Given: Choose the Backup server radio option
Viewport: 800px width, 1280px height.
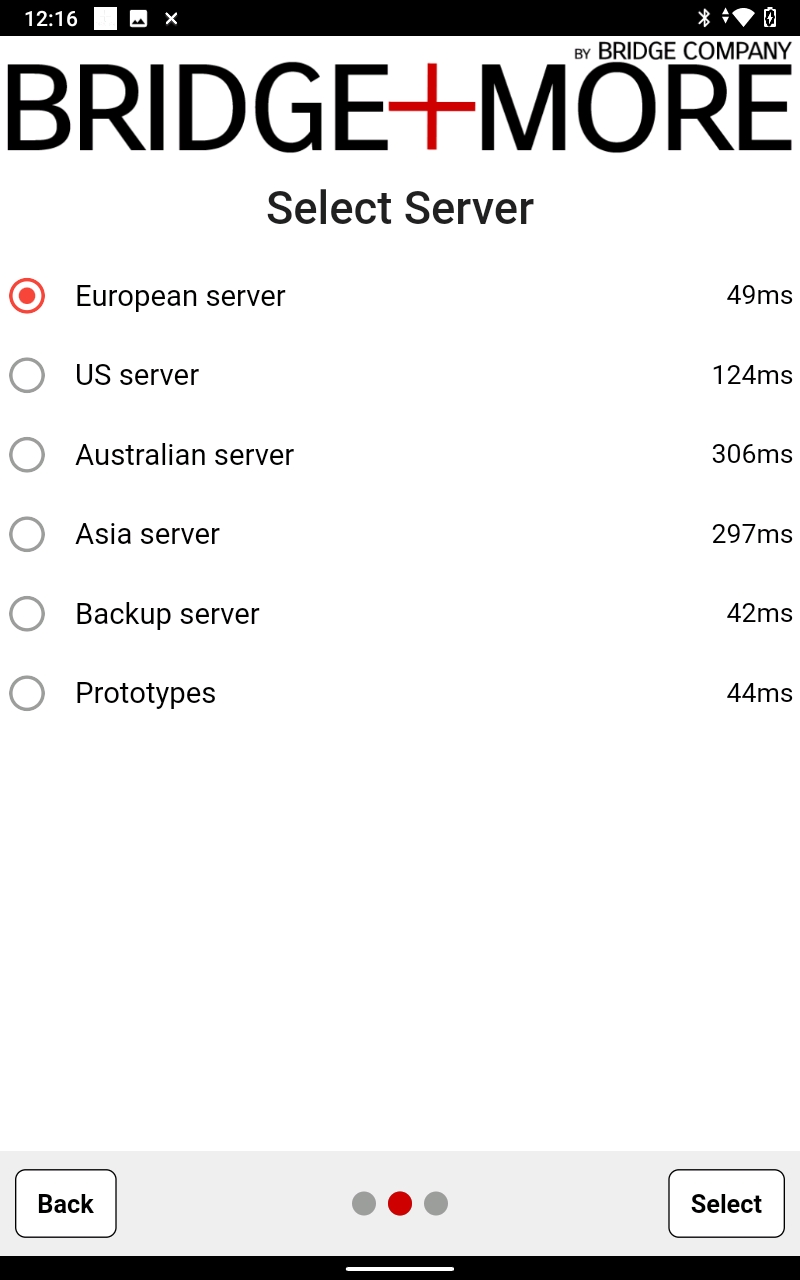Looking at the screenshot, I should point(27,614).
